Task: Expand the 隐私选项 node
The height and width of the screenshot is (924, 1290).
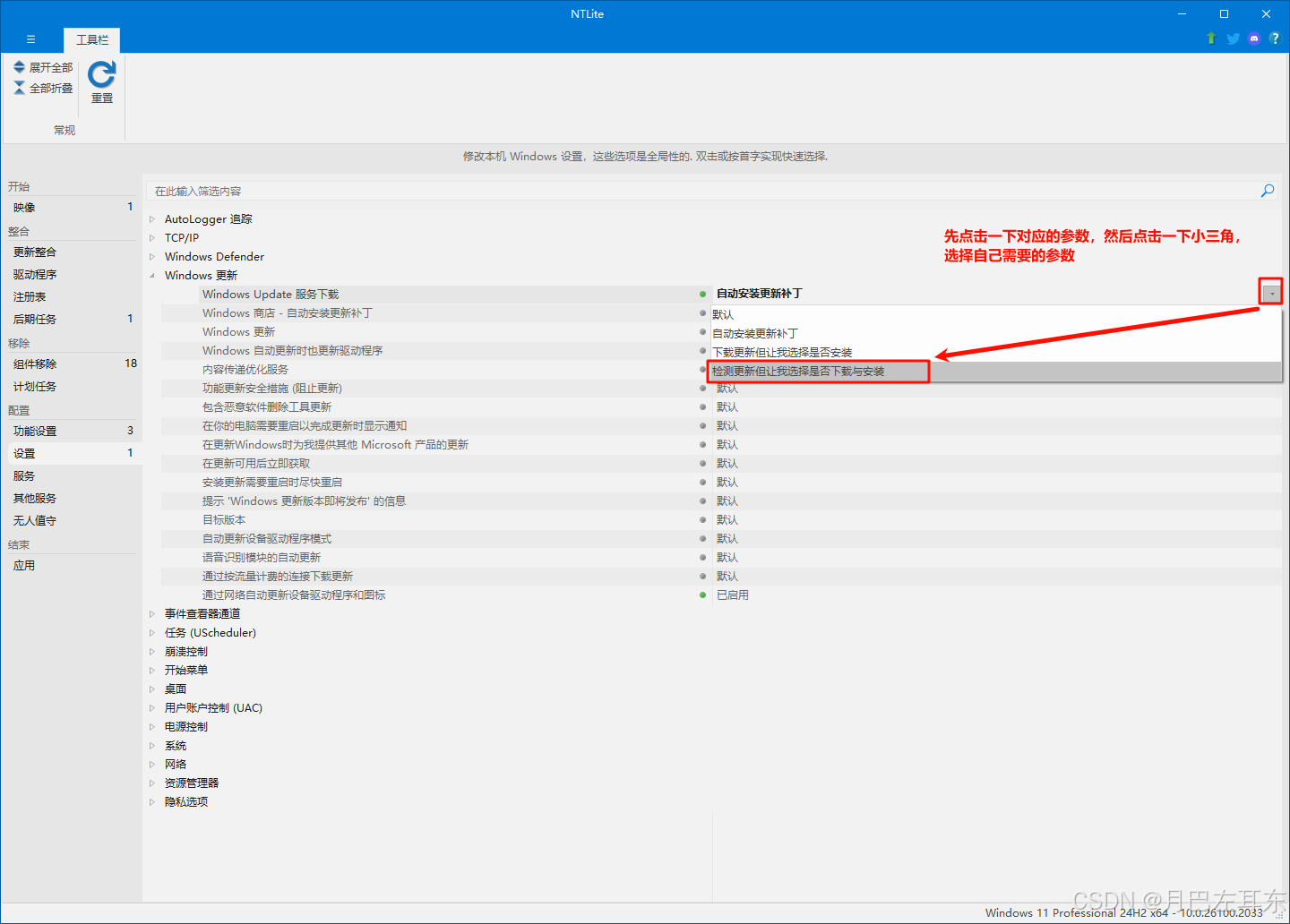Action: (x=152, y=802)
